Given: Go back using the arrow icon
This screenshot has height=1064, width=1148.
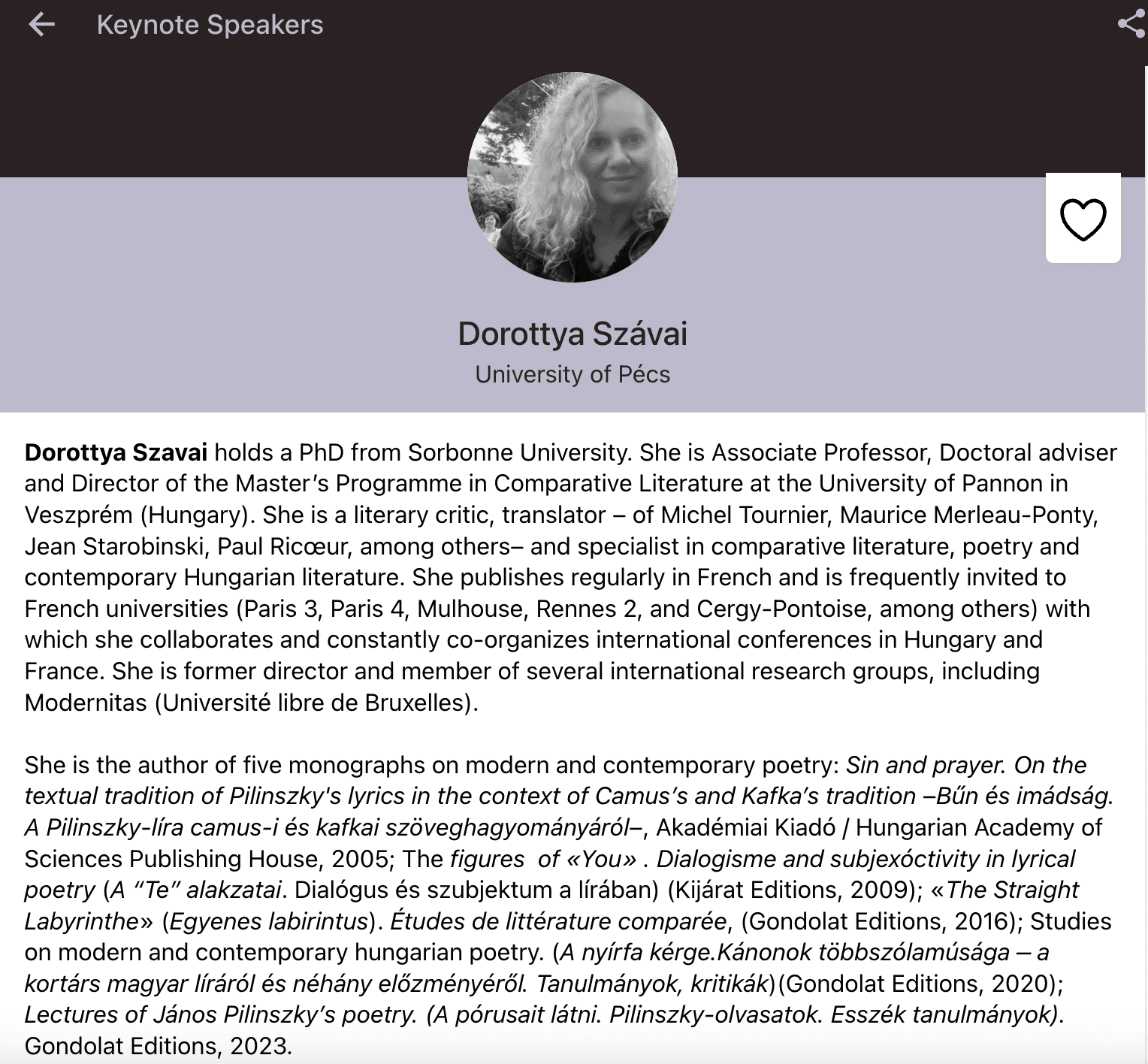Looking at the screenshot, I should [x=41, y=25].
